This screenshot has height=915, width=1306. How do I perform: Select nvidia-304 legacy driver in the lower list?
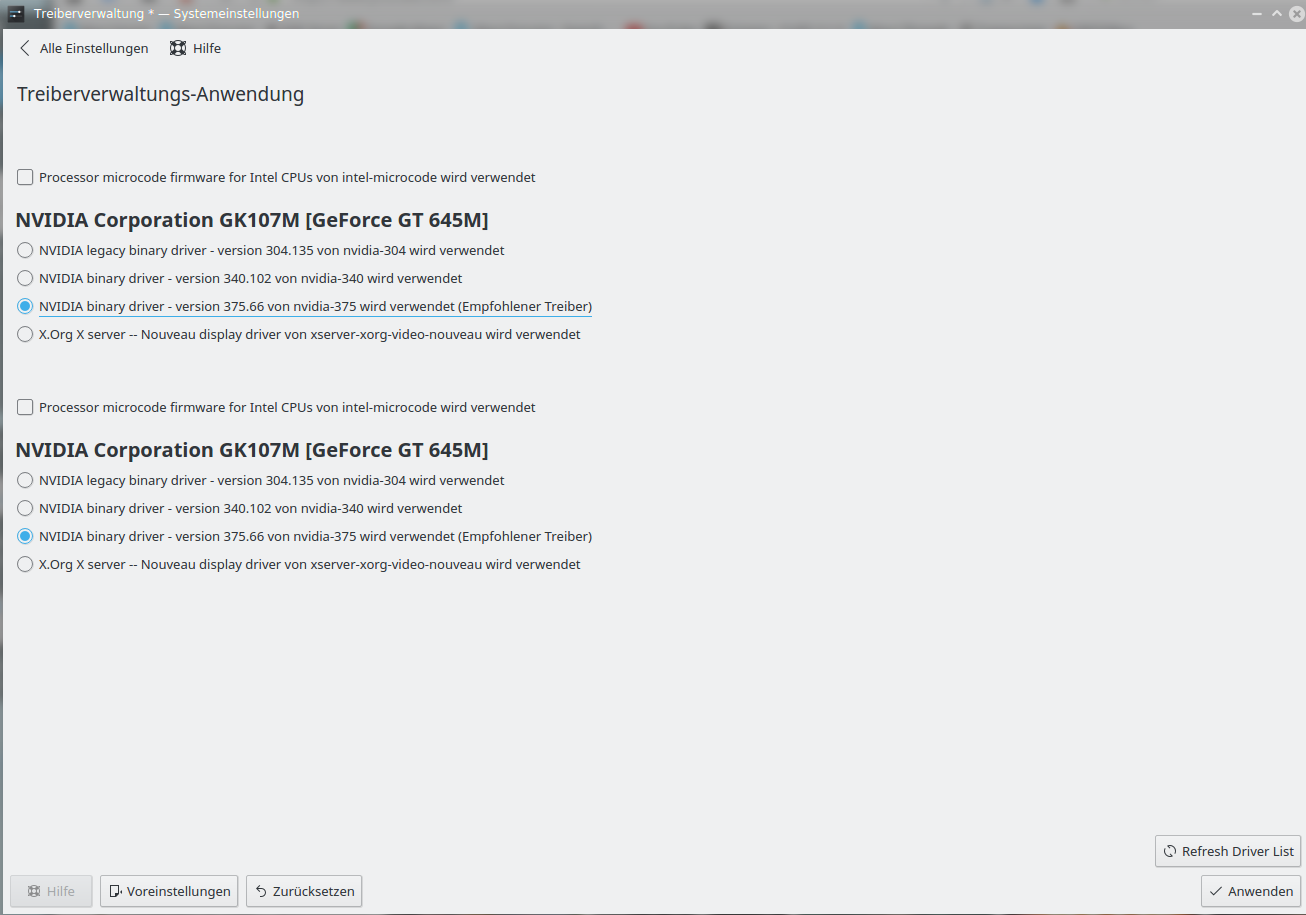pyautogui.click(x=25, y=480)
